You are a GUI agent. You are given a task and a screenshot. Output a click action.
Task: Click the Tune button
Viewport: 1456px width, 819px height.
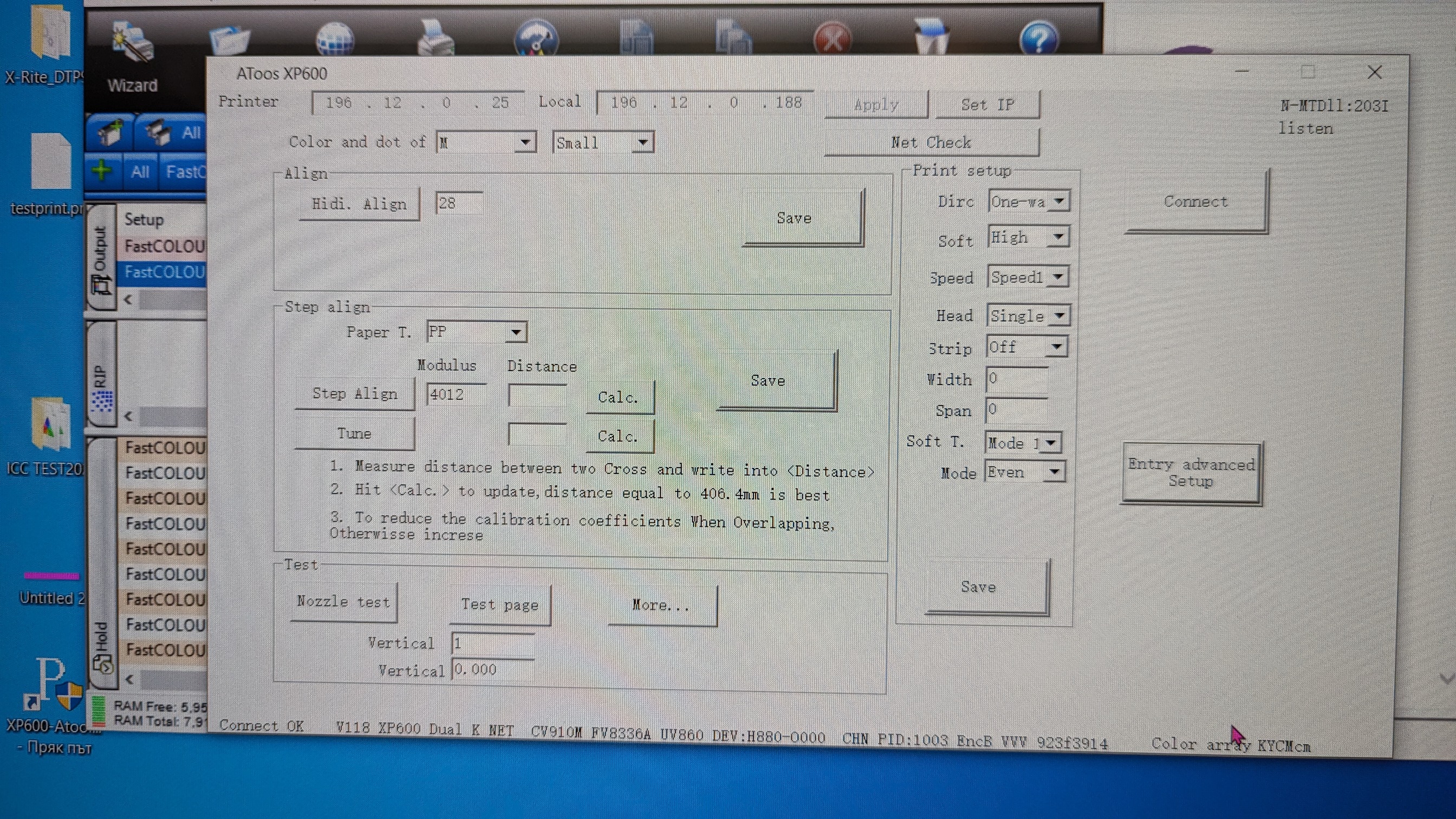tap(354, 433)
